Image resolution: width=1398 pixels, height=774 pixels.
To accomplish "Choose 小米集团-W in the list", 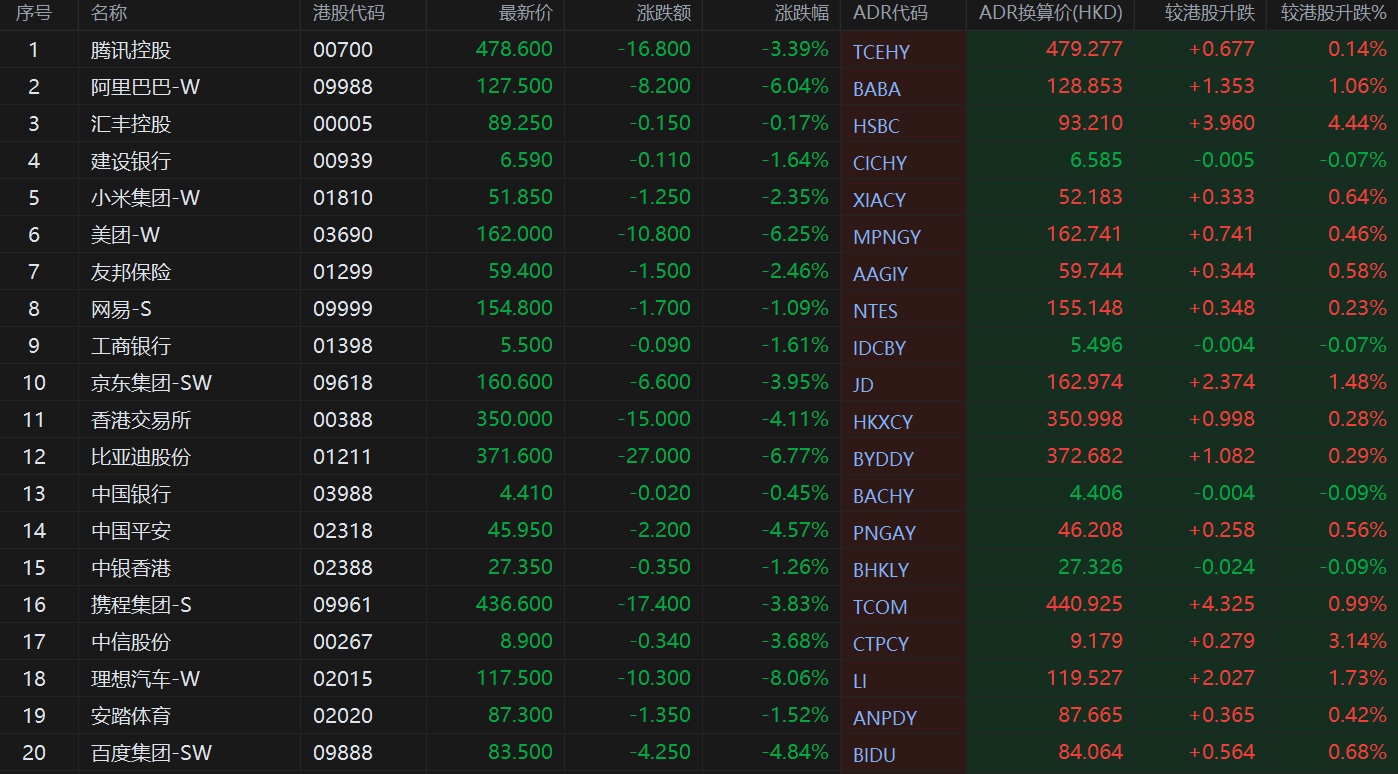I will click(146, 198).
